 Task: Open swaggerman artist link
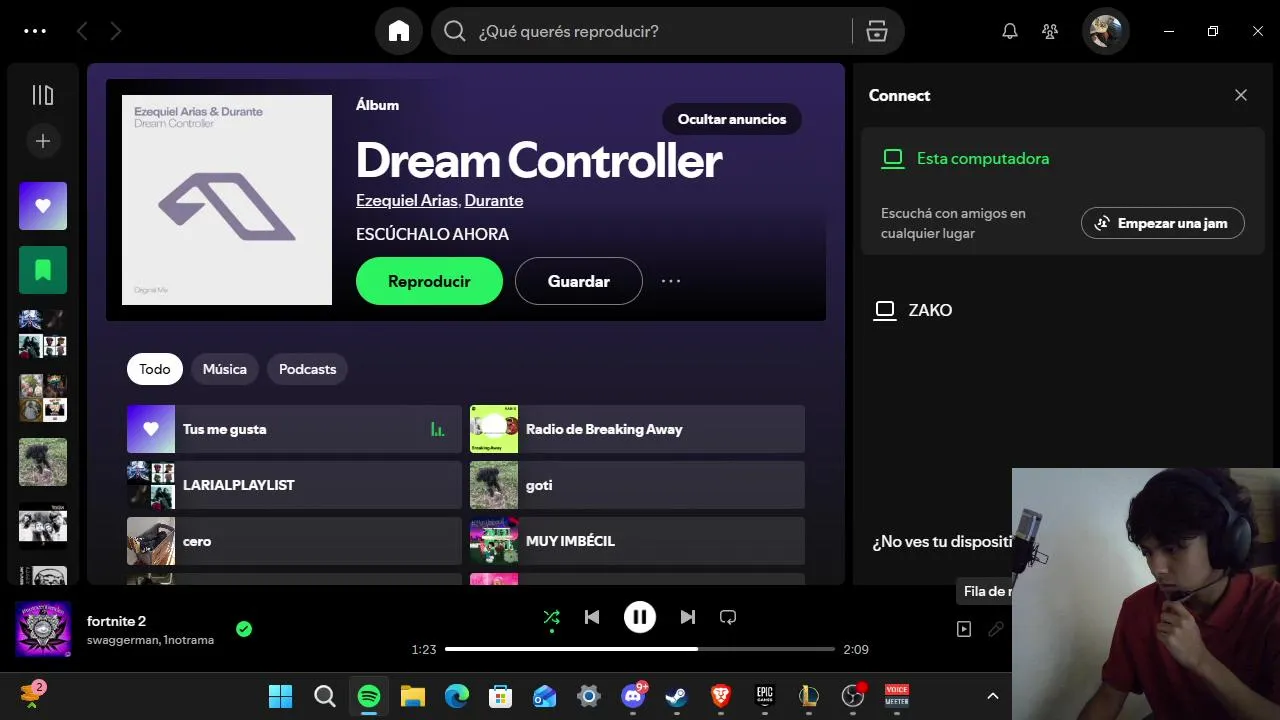[x=122, y=640]
